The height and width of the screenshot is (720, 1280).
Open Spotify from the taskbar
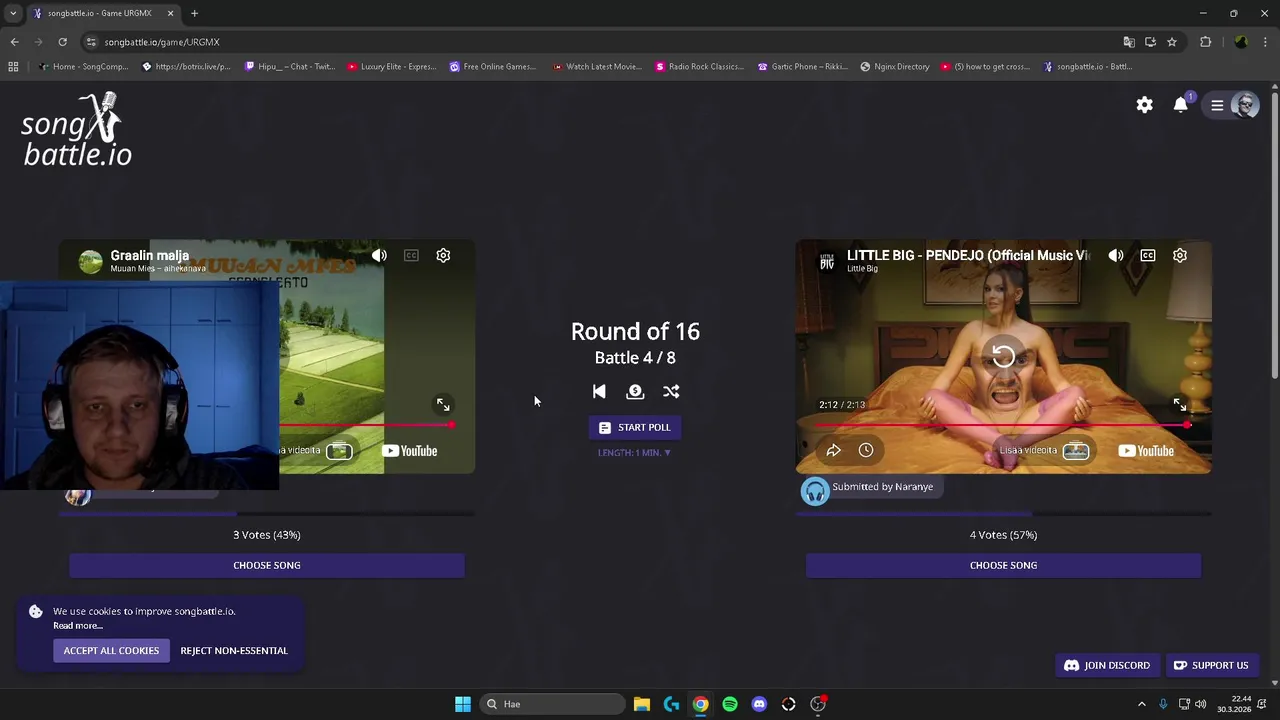pyautogui.click(x=730, y=704)
